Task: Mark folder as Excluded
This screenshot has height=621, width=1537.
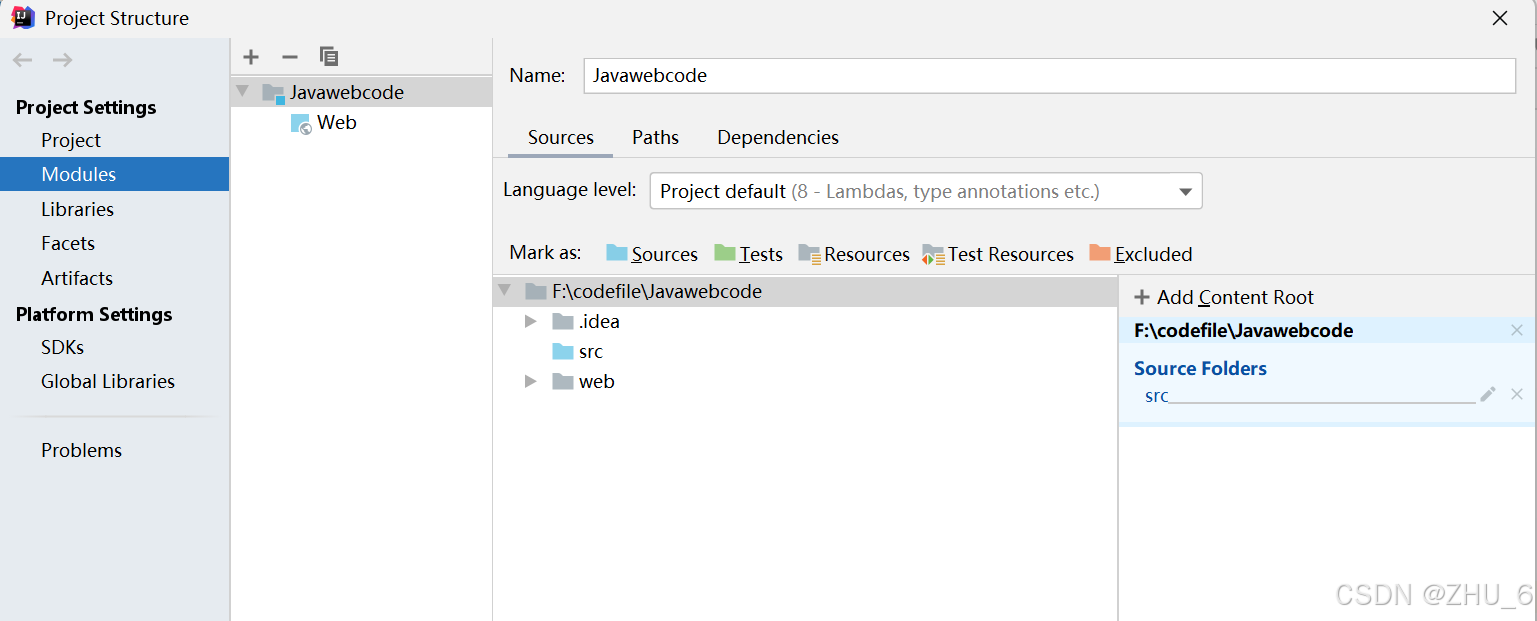Action: coord(1141,254)
